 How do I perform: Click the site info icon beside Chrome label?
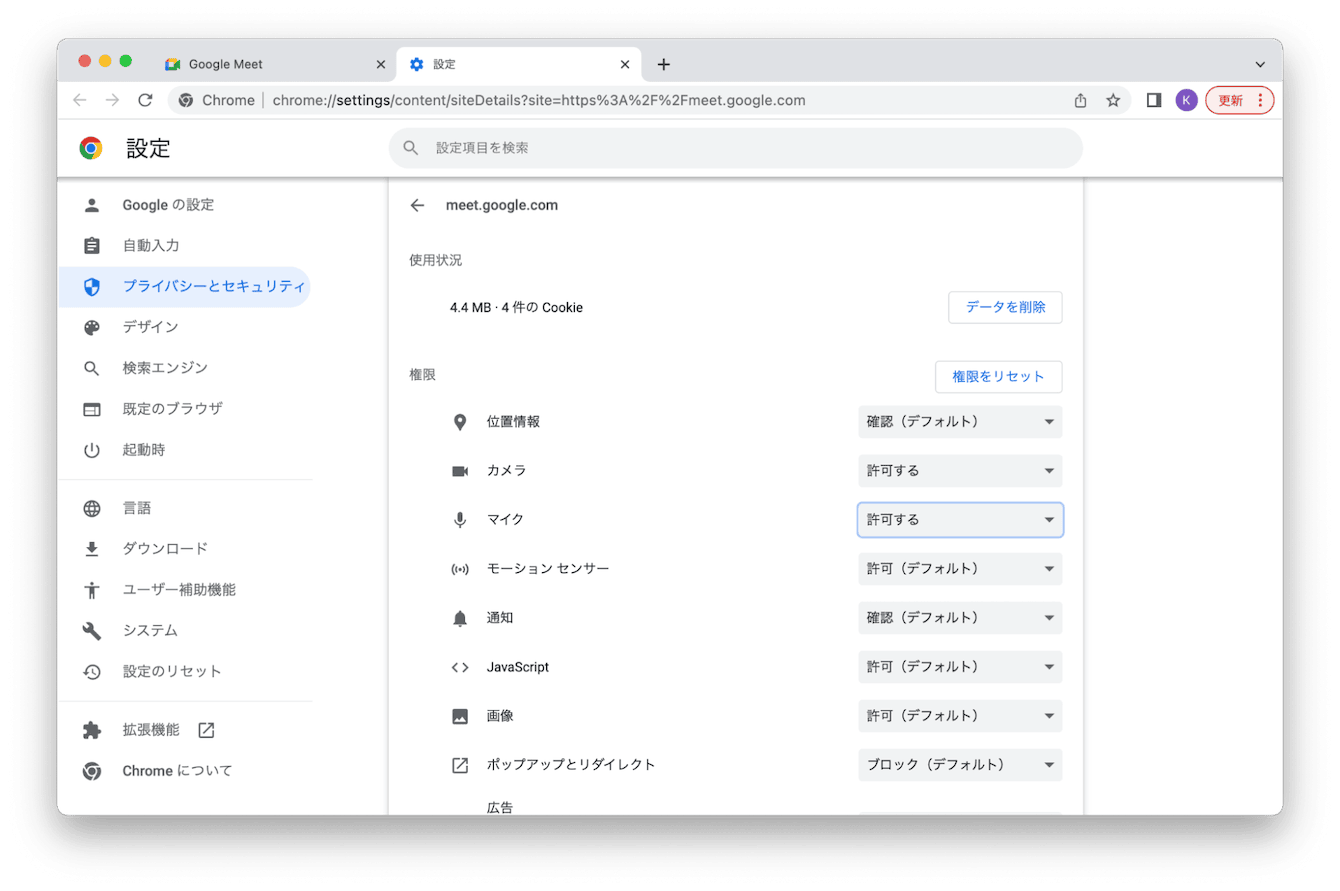point(186,100)
